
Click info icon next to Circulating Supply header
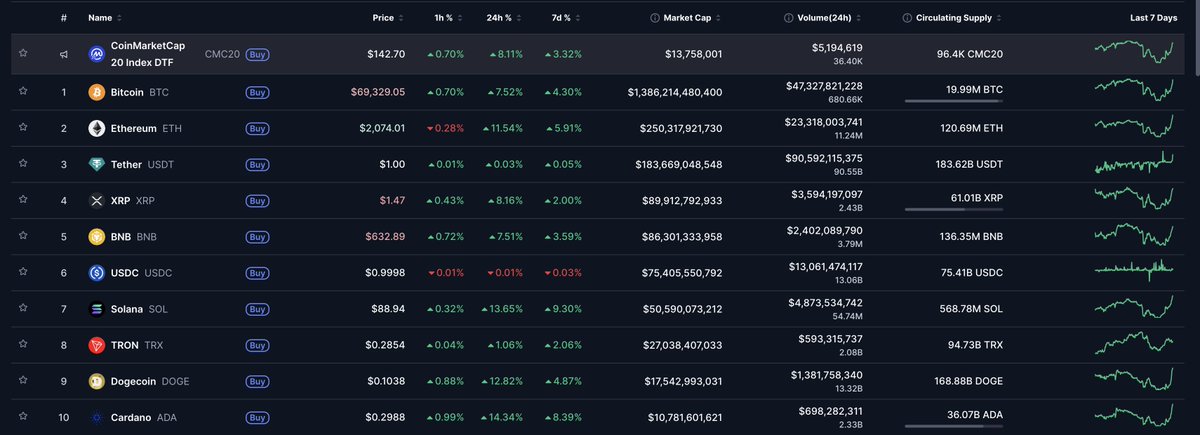click(x=907, y=18)
